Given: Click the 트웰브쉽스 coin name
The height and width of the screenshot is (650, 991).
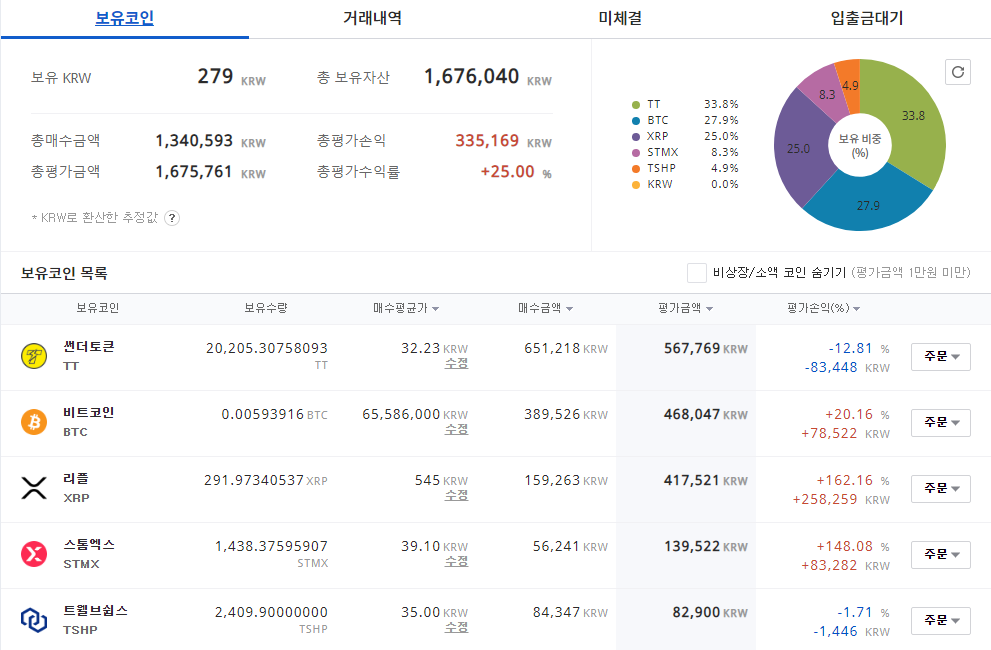Looking at the screenshot, I should tap(95, 610).
